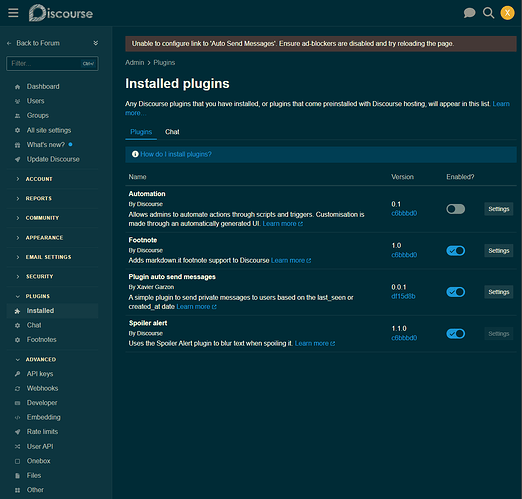Open Footnote commit hash c6bbbd0 link
Image resolution: width=522 pixels, height=499 pixels.
404,255
